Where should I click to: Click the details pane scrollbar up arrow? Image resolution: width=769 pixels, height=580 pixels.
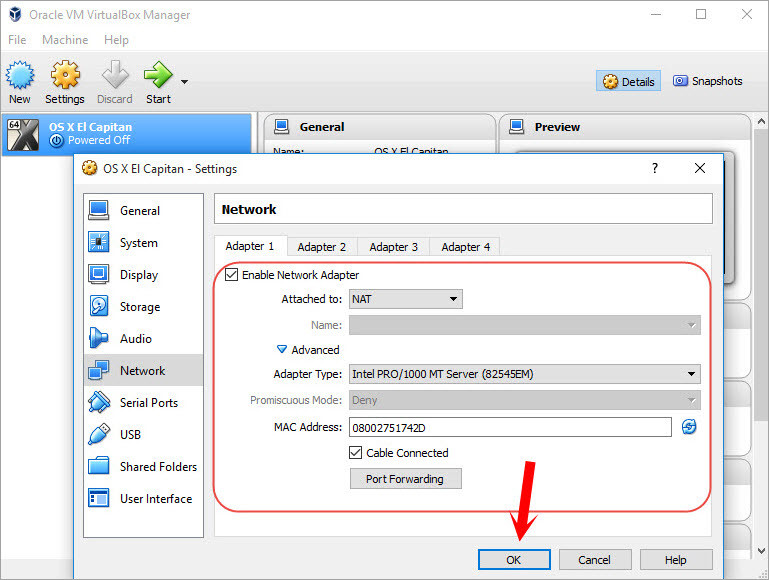coord(761,121)
